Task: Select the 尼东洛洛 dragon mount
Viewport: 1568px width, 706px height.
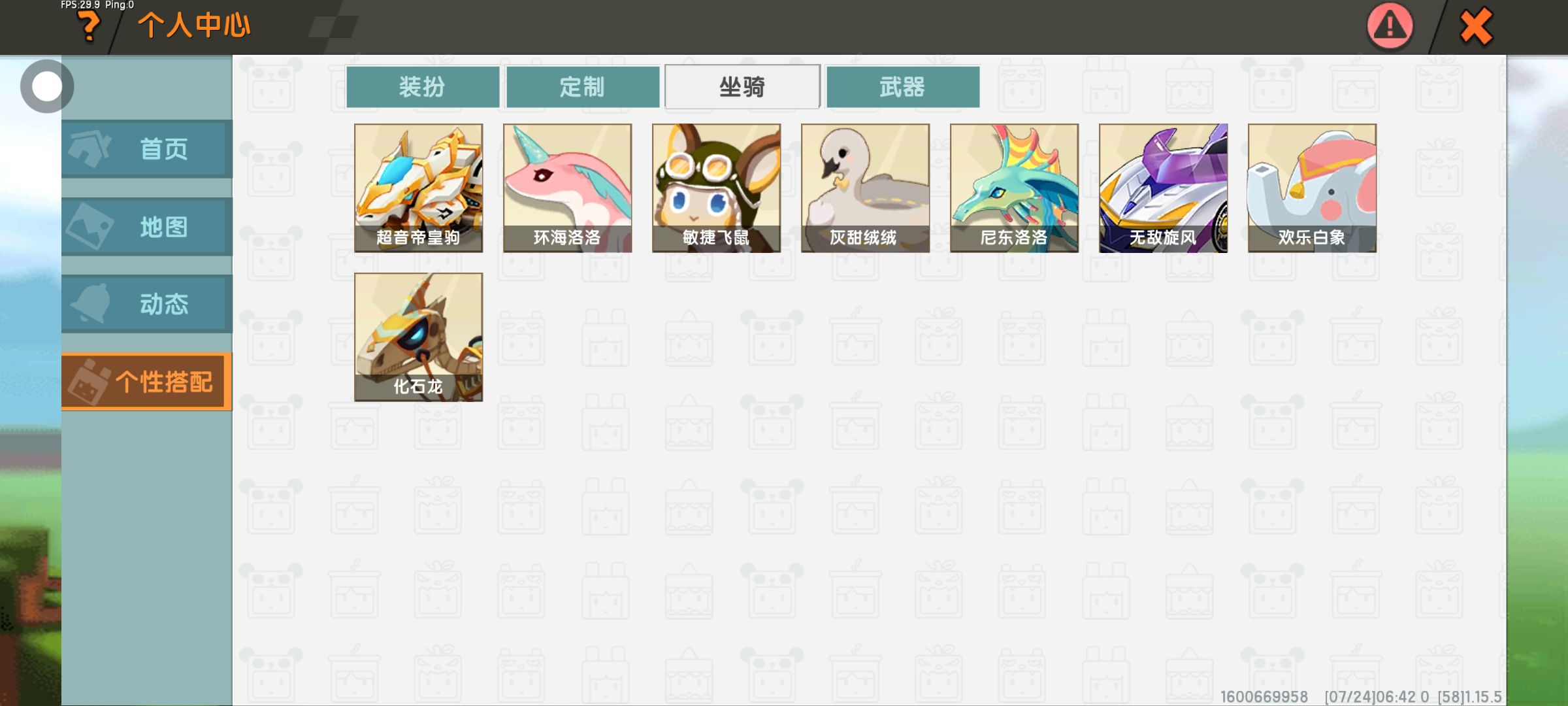Action: pyautogui.click(x=1015, y=188)
